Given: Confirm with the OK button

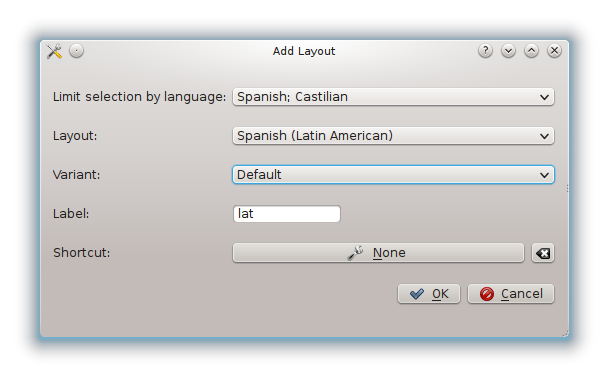Looking at the screenshot, I should (x=429, y=294).
